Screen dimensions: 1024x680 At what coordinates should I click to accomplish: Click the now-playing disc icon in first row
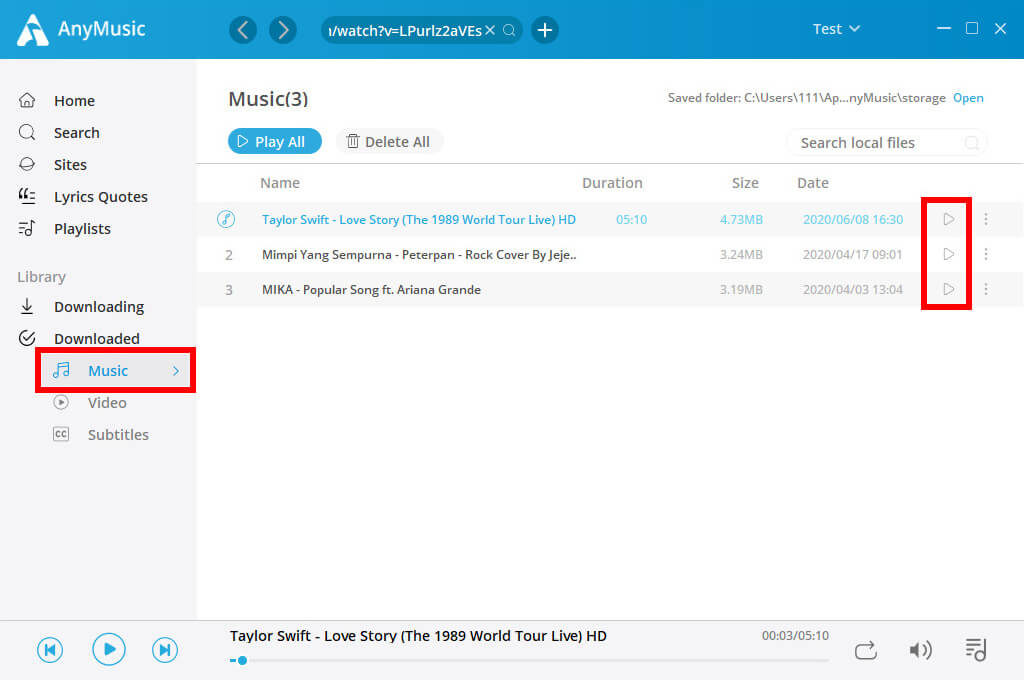(x=226, y=219)
